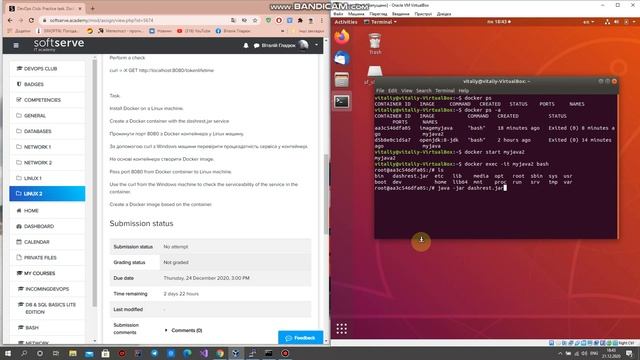The width and height of the screenshot is (640, 360).
Task: Go back in the browser
Action: 10,20
